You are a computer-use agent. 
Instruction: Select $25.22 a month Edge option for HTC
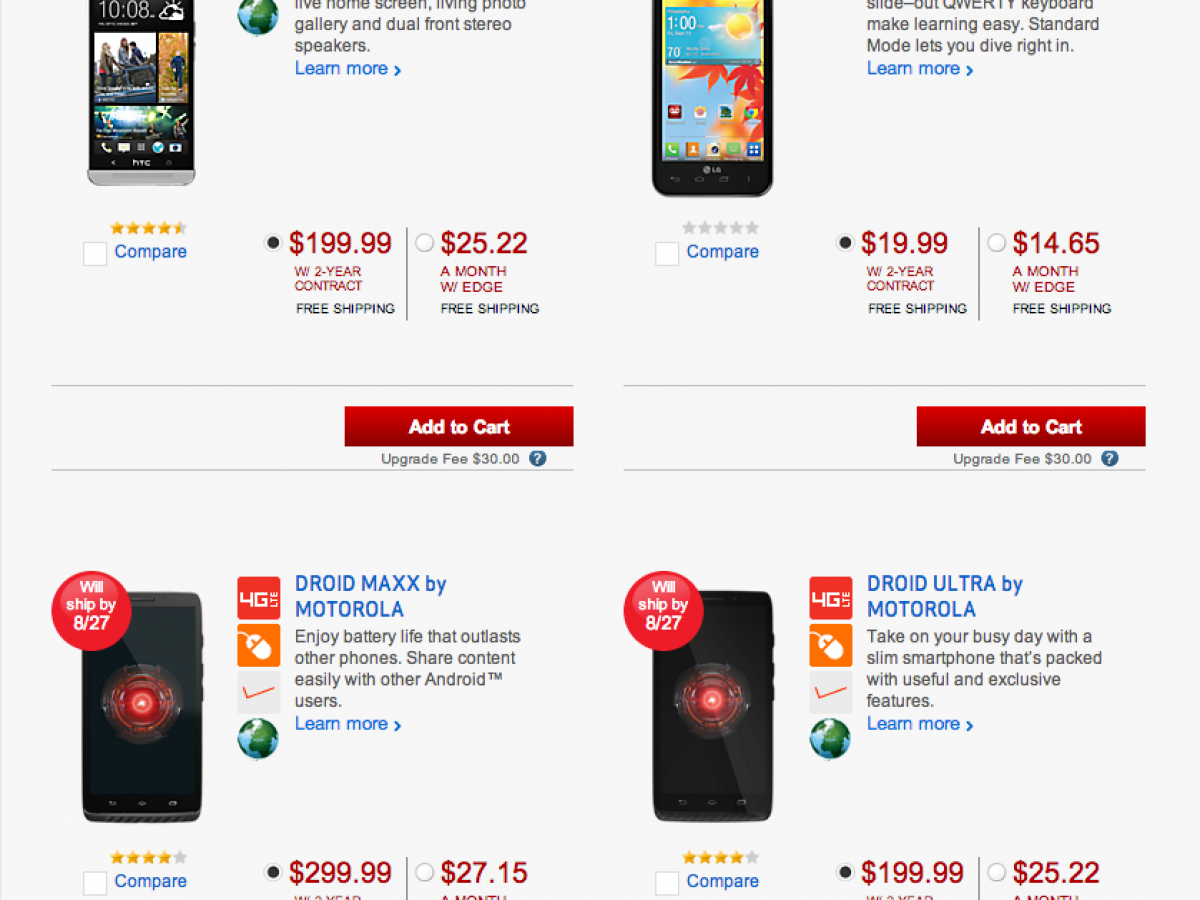425,243
